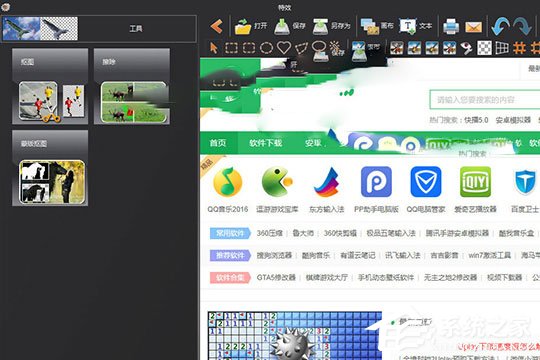Open the 搜狗浏览器 link
This screenshot has height=360, width=540.
(274, 255)
